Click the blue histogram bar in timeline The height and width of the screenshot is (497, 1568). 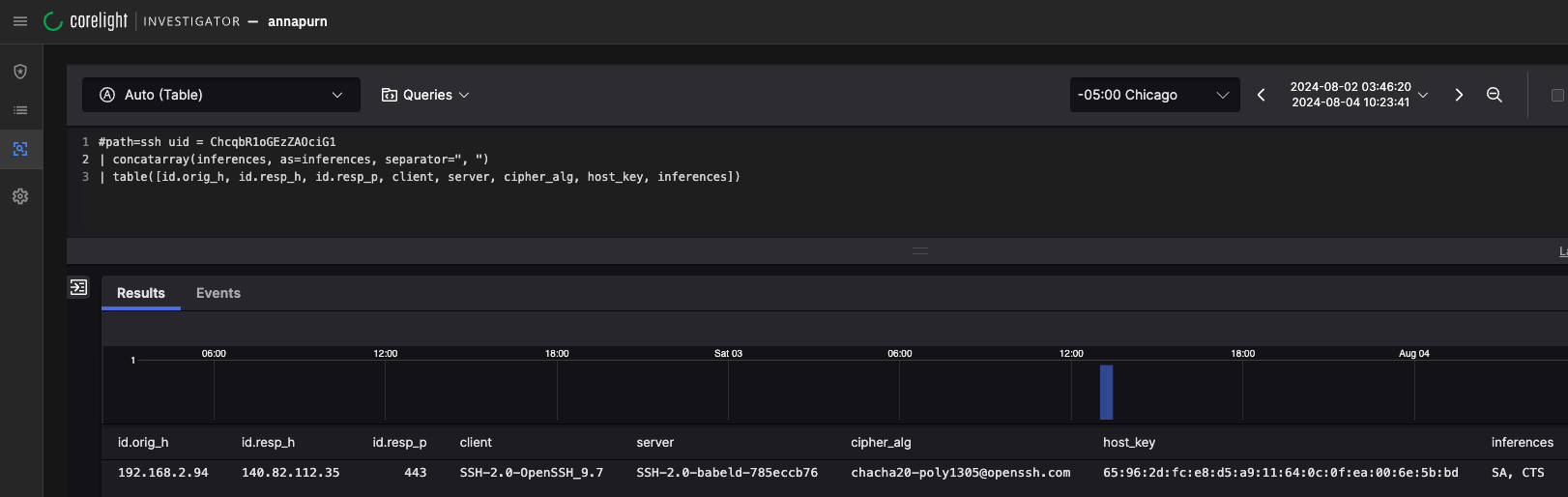(x=1106, y=392)
